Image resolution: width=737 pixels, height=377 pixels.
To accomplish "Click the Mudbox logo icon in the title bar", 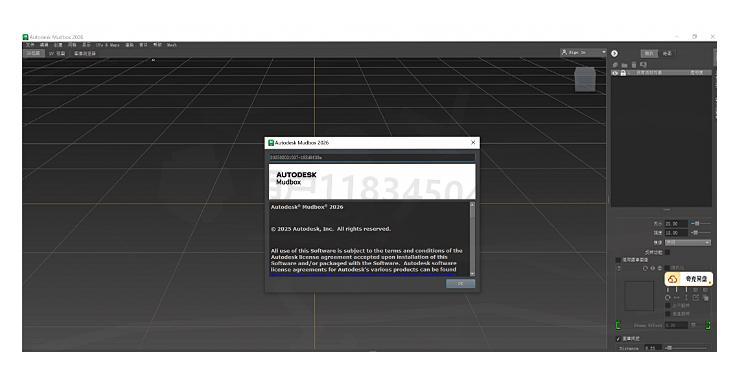I will click(25, 37).
